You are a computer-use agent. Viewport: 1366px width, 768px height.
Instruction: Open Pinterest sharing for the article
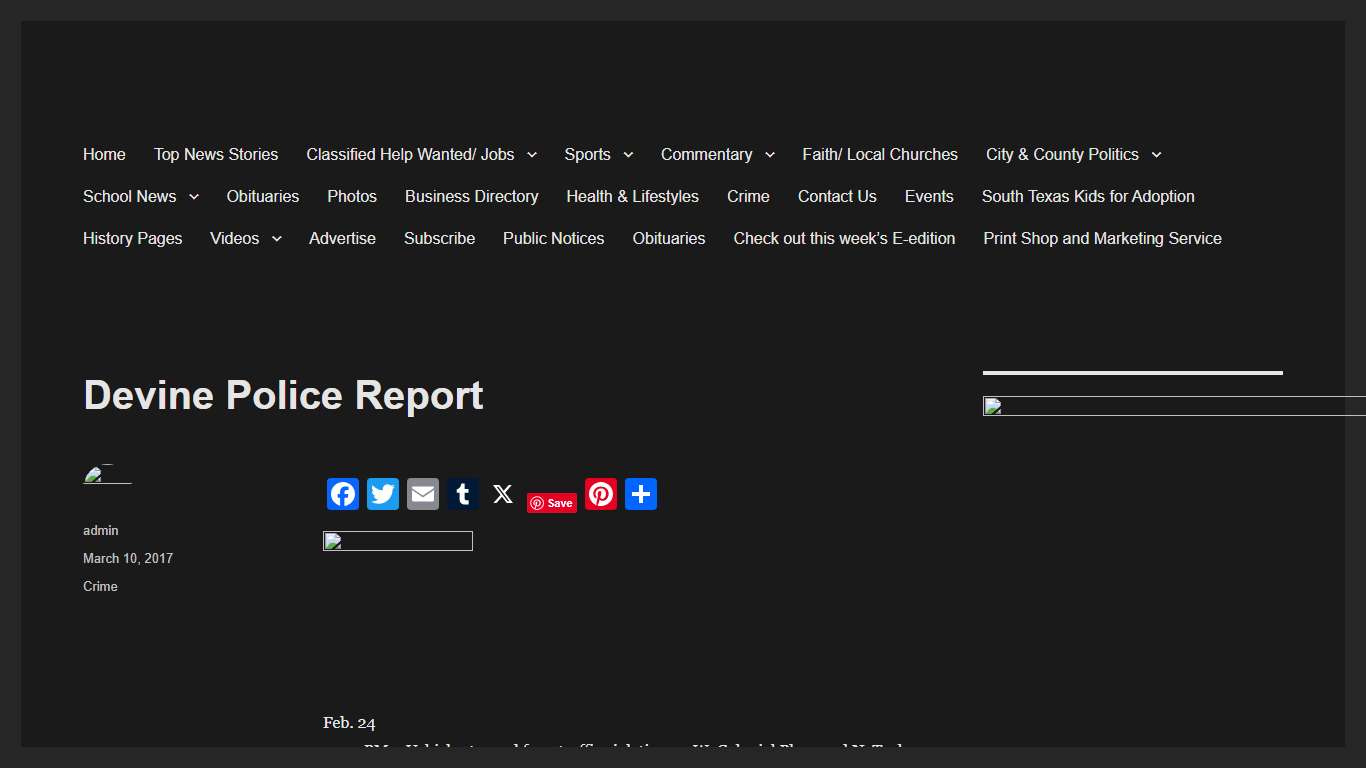[600, 494]
